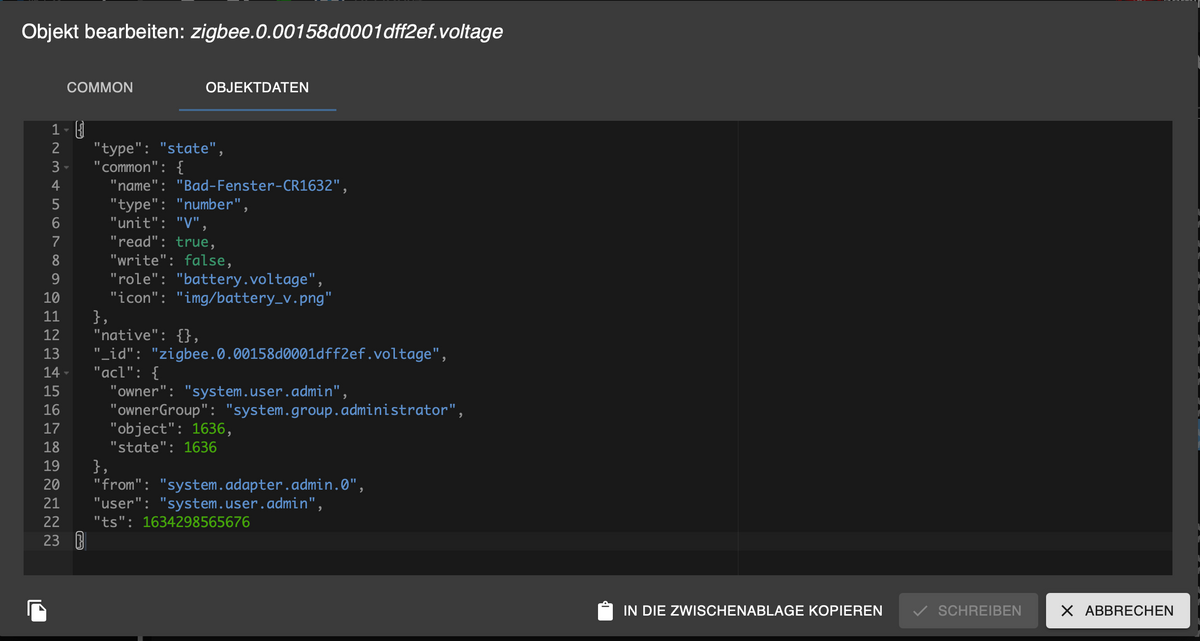This screenshot has height=641, width=1200.
Task: Collapse the "common" block fold arrow
Action: [x=66, y=167]
